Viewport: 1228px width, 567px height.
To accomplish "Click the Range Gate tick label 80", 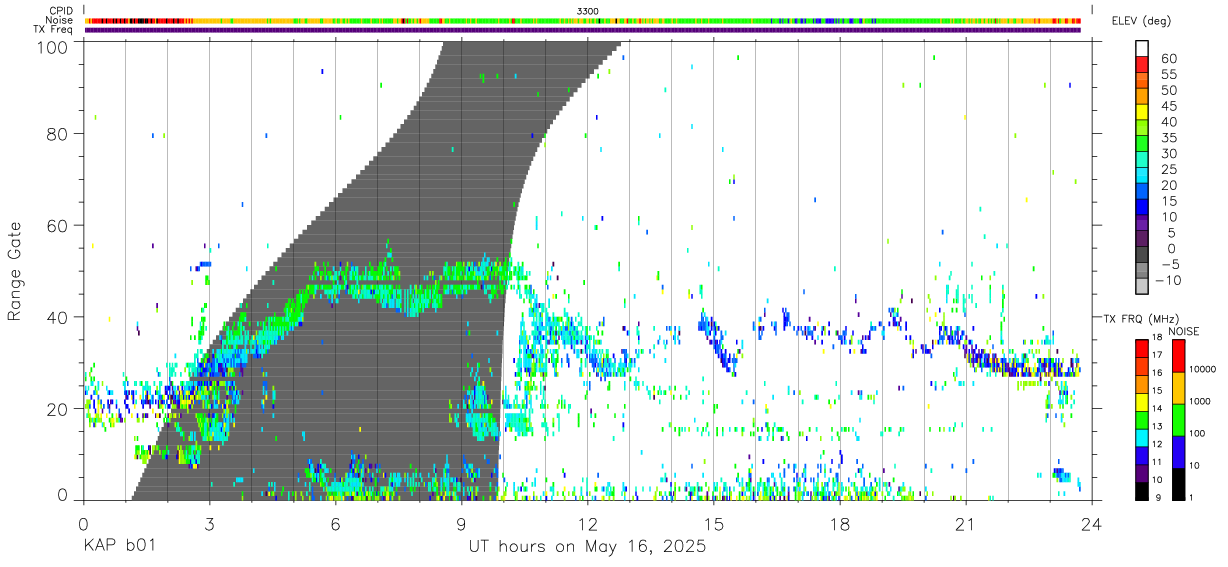I will (56, 134).
